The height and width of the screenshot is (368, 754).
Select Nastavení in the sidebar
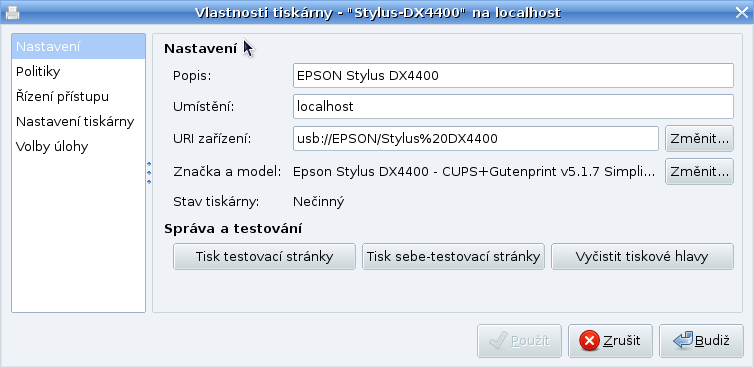point(78,47)
